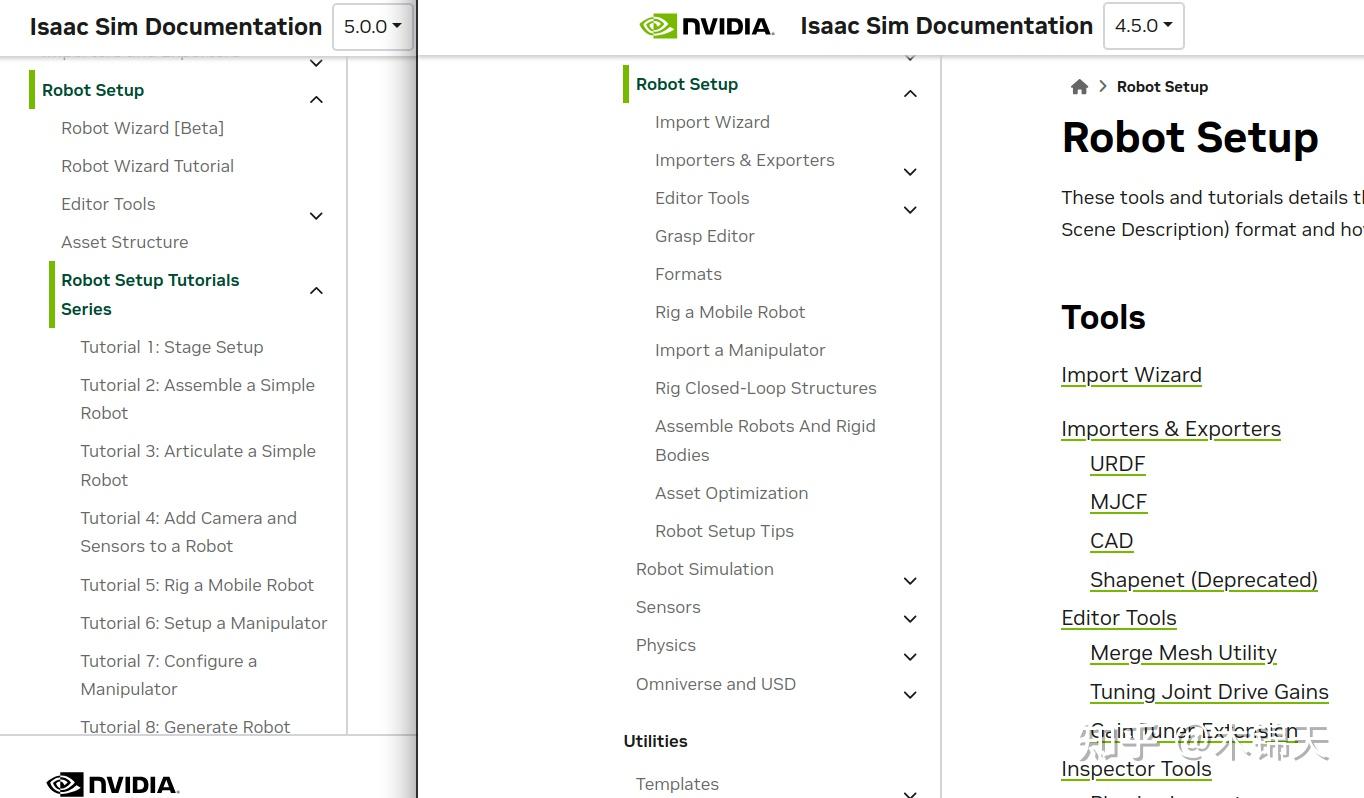Viewport: 1364px width, 798px height.
Task: Expand the Importers & Exporters sidebar item
Action: click(910, 172)
